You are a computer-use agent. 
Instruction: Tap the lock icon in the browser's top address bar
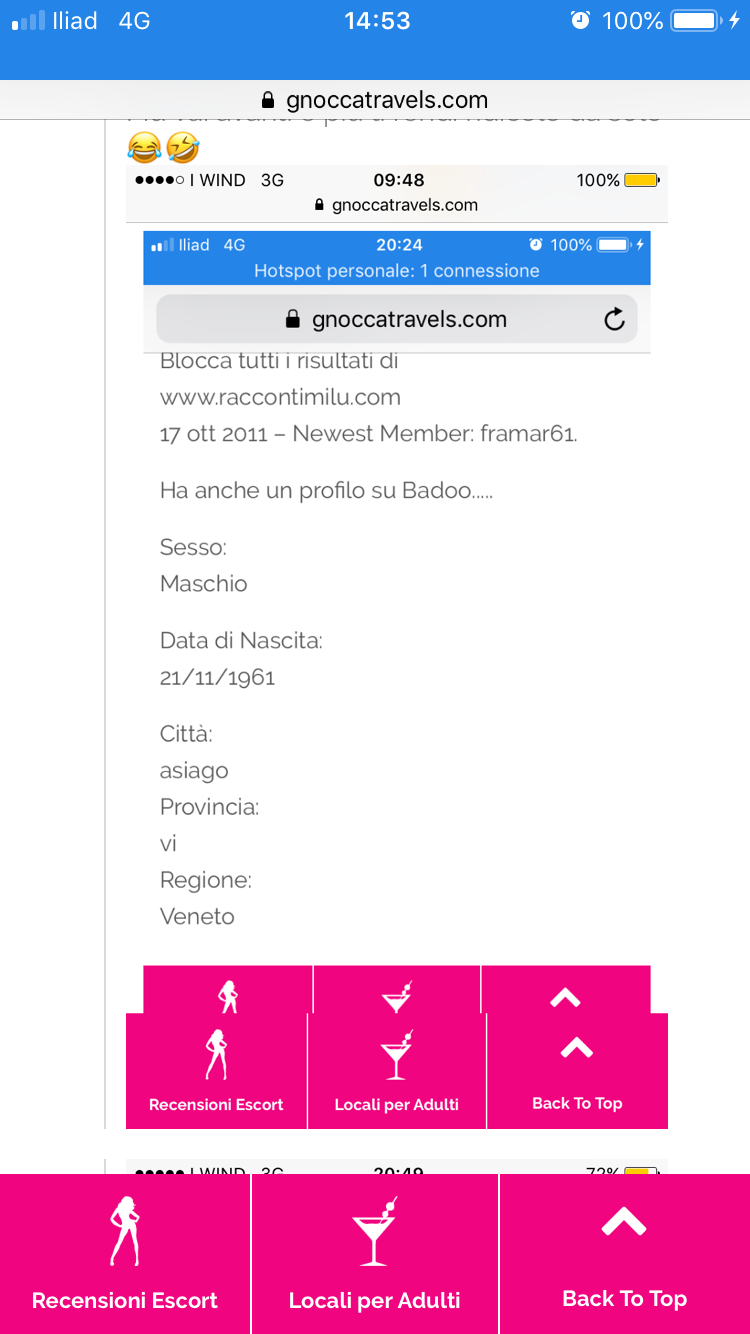click(x=267, y=100)
